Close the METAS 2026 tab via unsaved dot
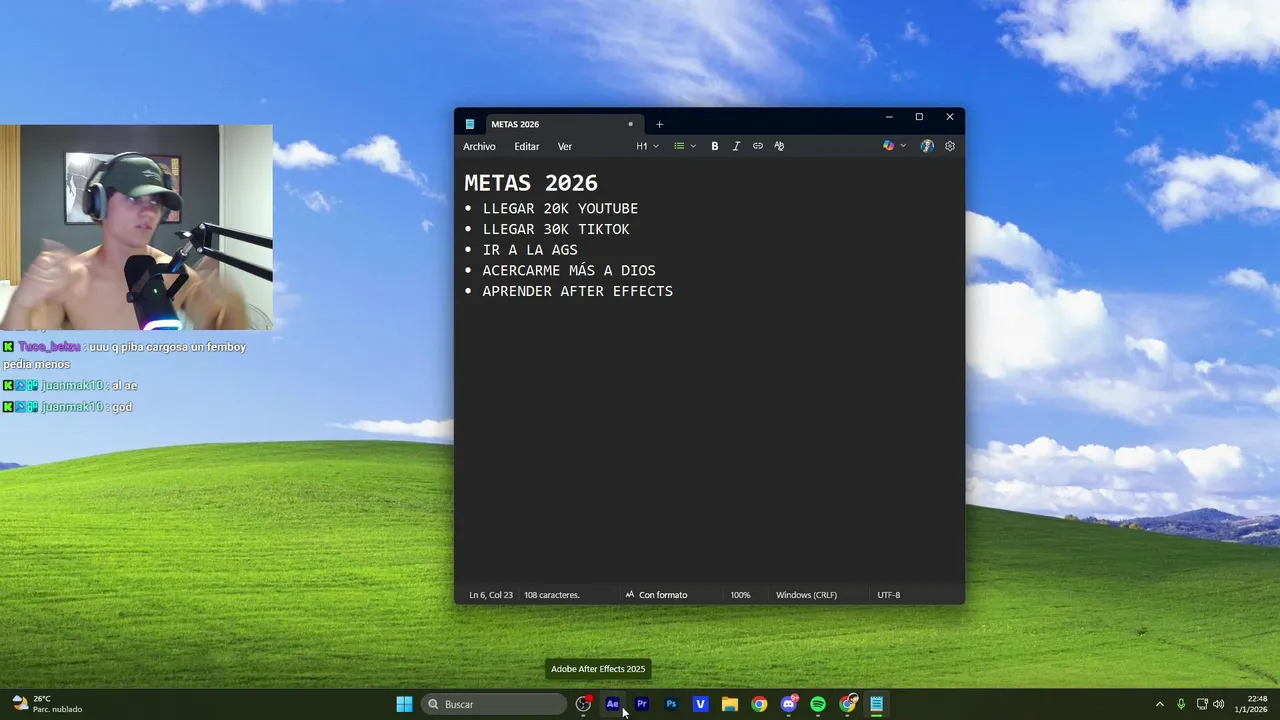Viewport: 1280px width, 720px height. (x=630, y=124)
